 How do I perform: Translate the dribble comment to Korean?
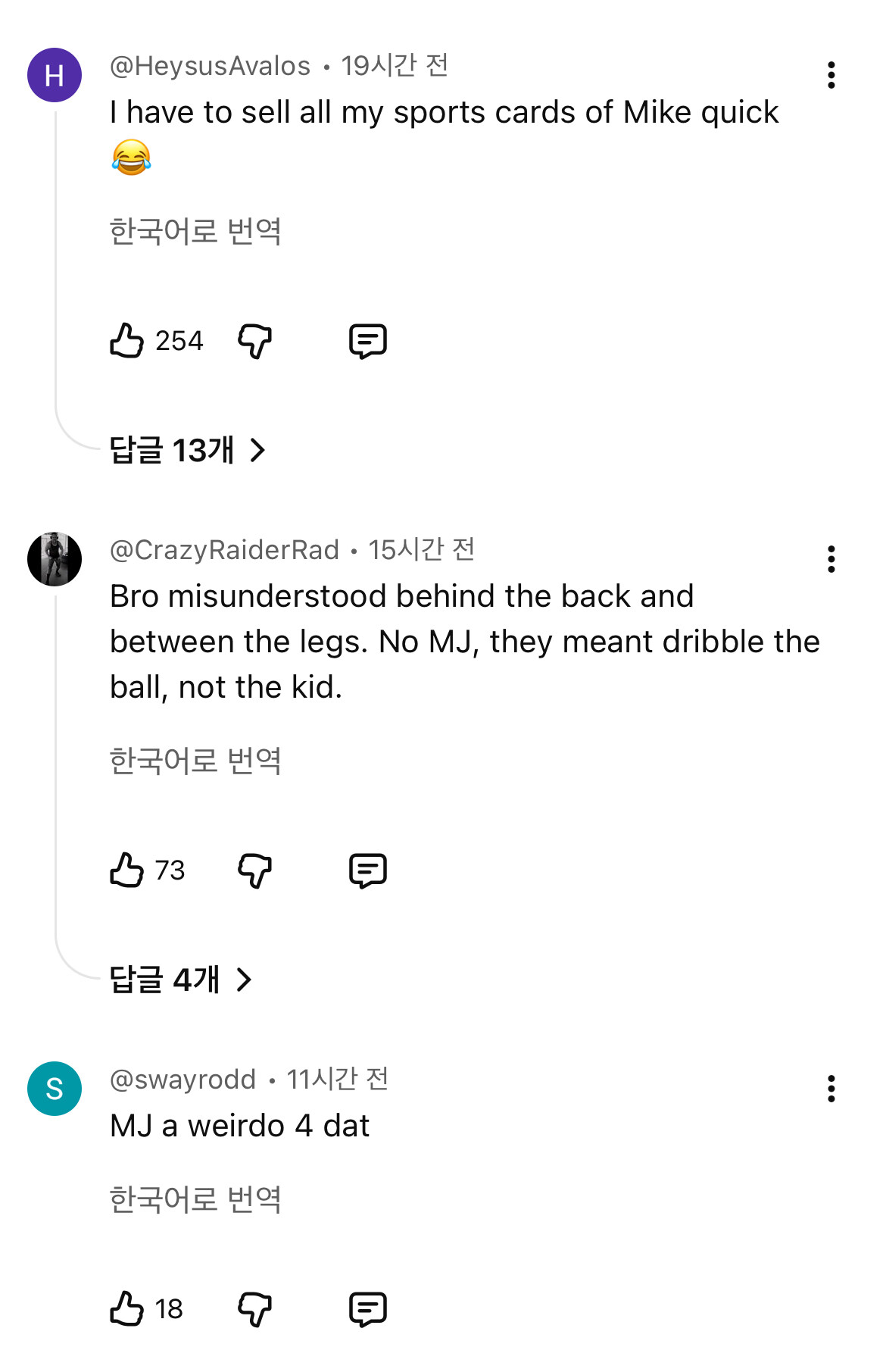coord(195,761)
